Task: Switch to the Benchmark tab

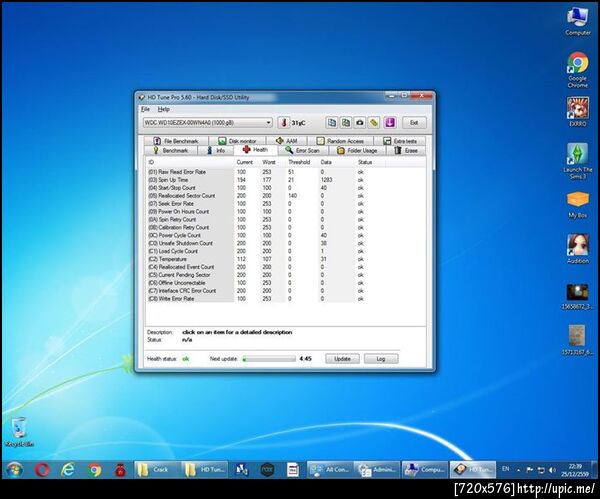Action: coord(171,151)
